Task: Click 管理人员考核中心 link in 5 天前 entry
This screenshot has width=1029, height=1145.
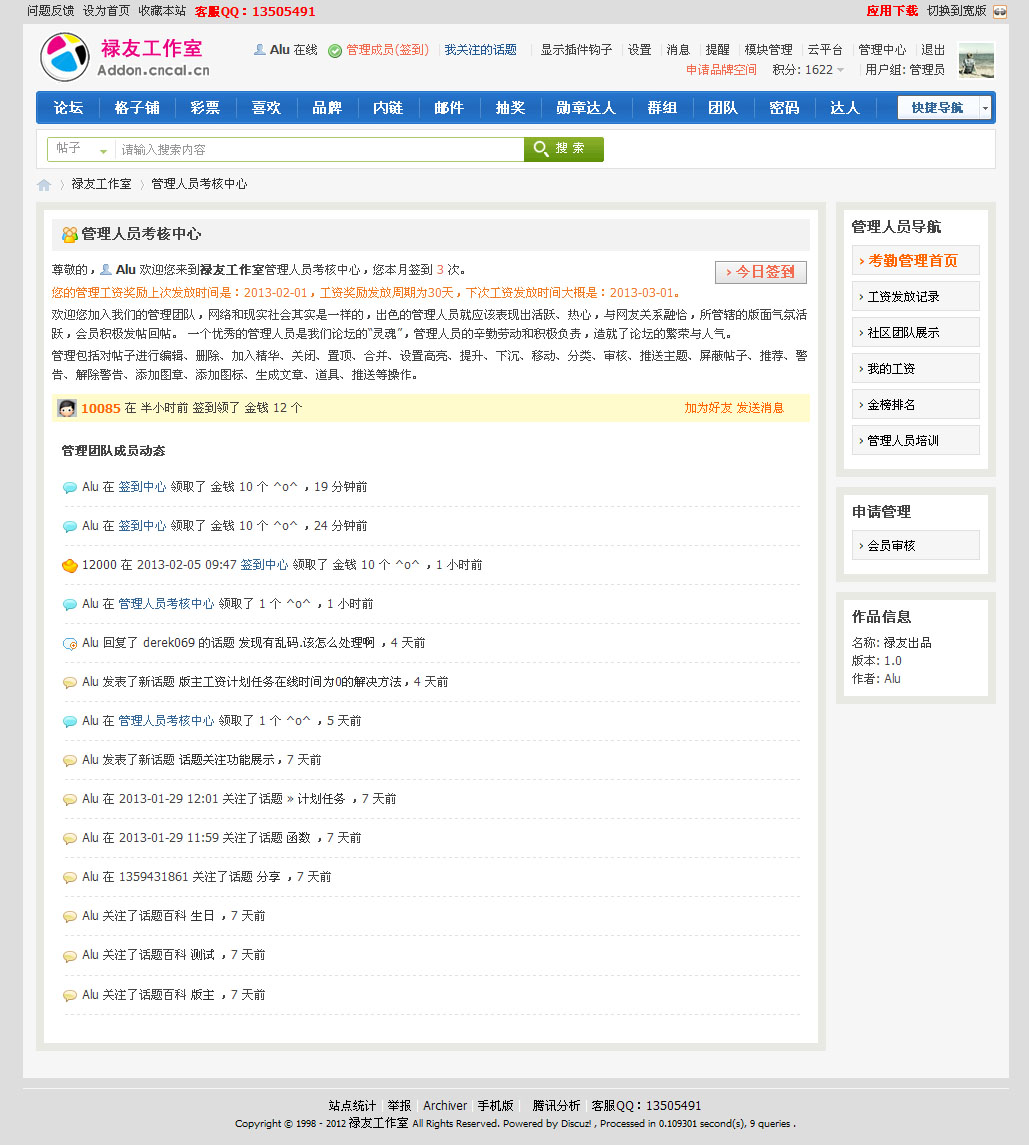Action: [x=167, y=721]
